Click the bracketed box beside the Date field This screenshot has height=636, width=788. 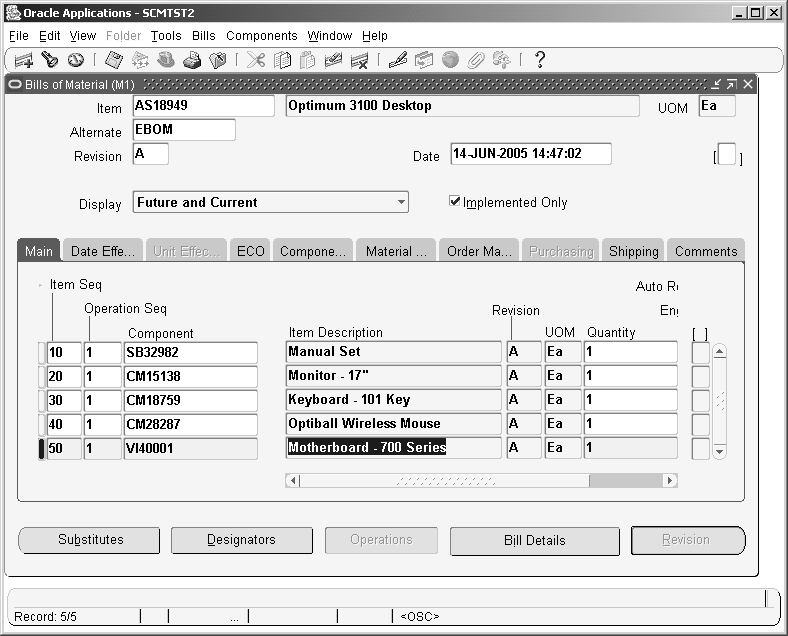click(727, 154)
